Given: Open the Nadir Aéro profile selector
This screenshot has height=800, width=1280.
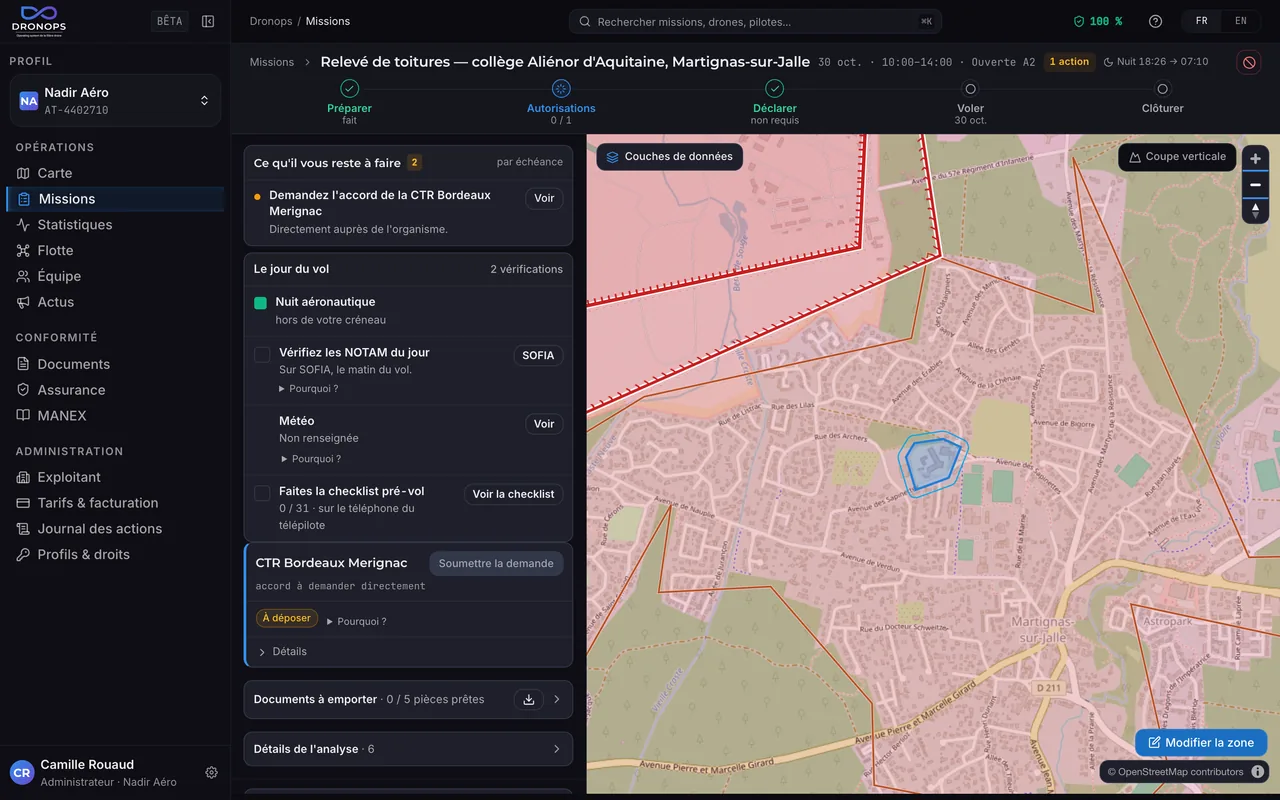Looking at the screenshot, I should coord(115,100).
